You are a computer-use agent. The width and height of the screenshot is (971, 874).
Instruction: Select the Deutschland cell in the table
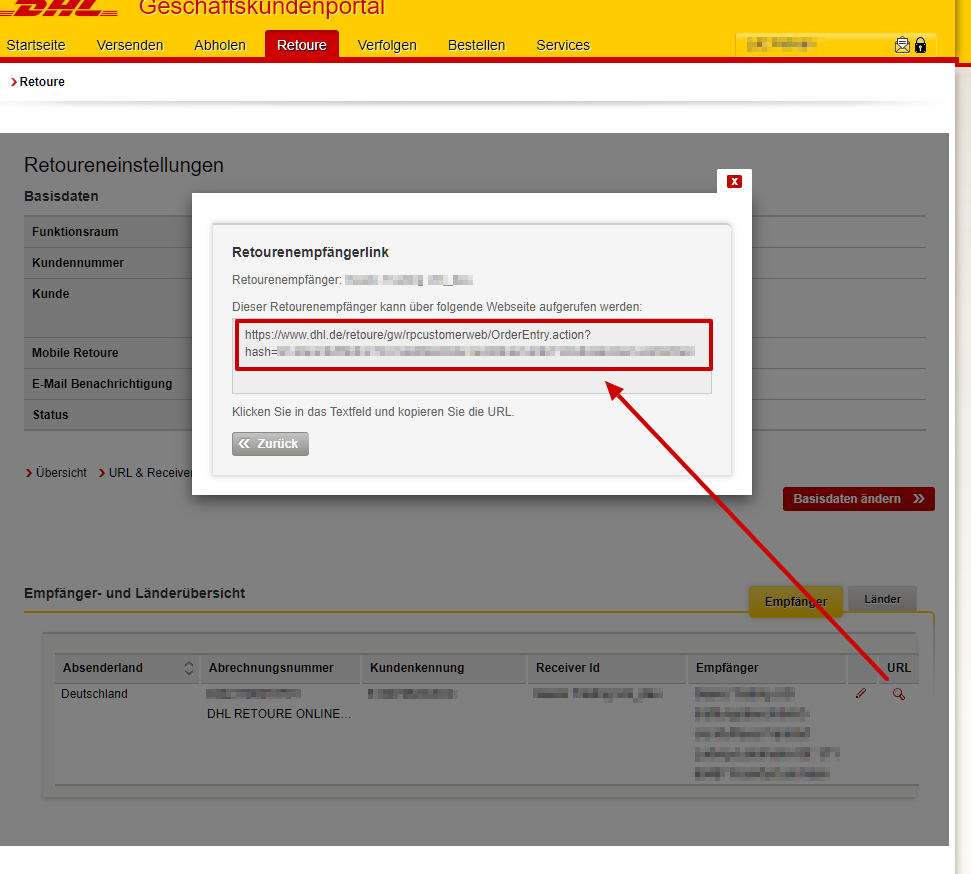pos(94,694)
